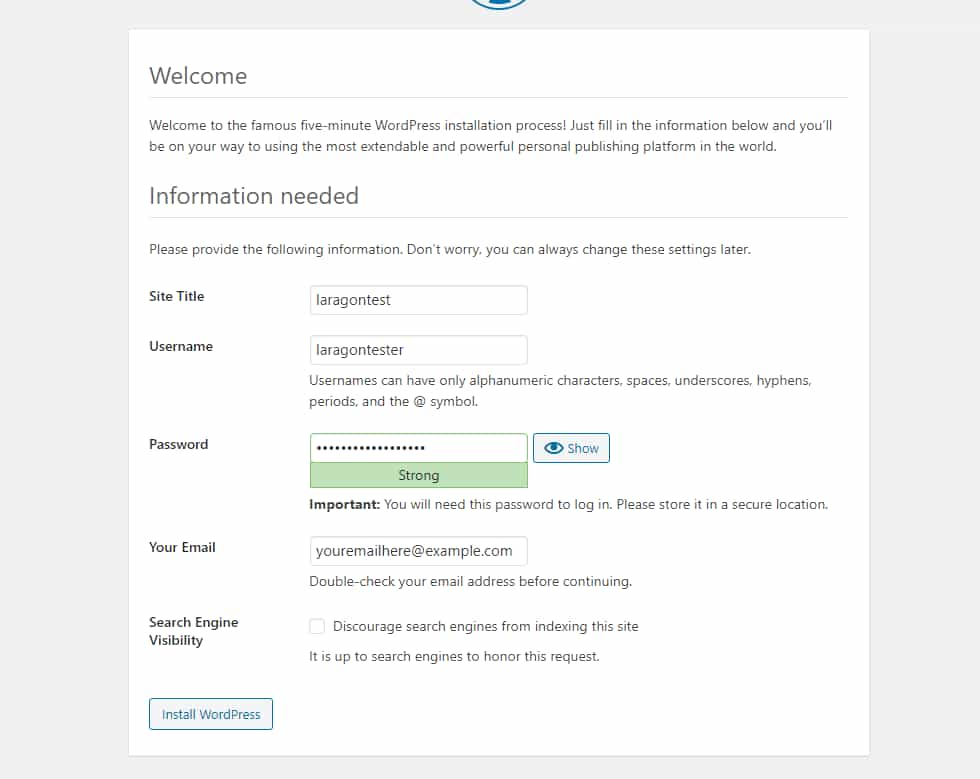Click 'Discourage search engines from indexing' label text

pos(486,626)
